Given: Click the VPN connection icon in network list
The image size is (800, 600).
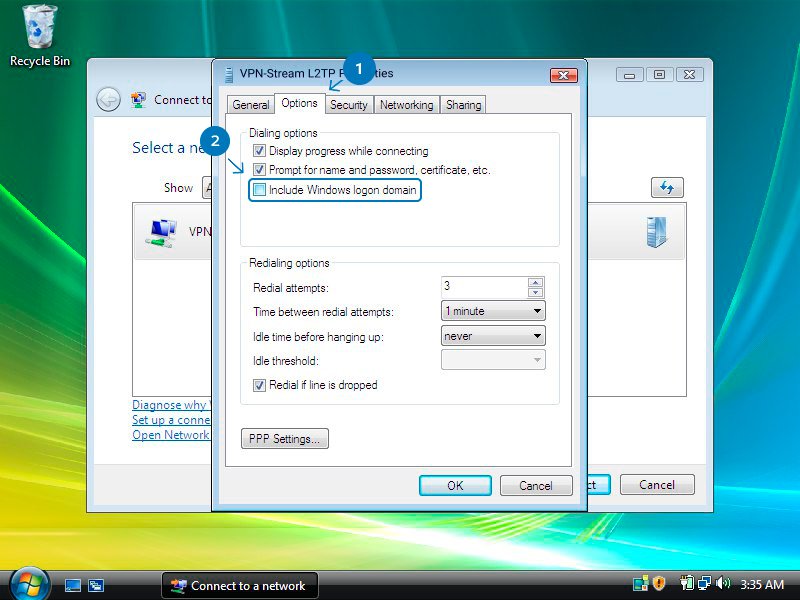Looking at the screenshot, I should [161, 233].
